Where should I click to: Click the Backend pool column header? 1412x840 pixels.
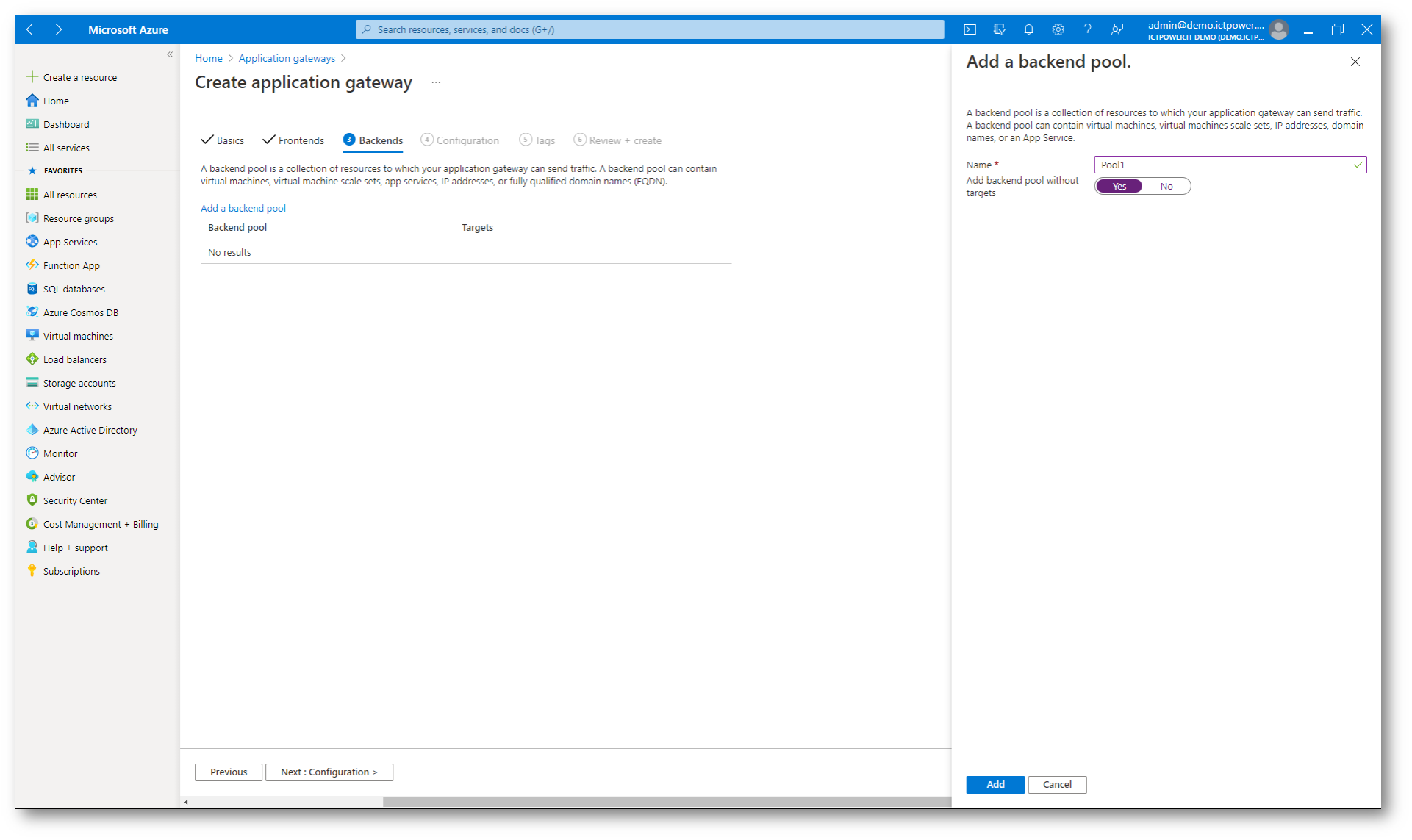click(x=237, y=227)
